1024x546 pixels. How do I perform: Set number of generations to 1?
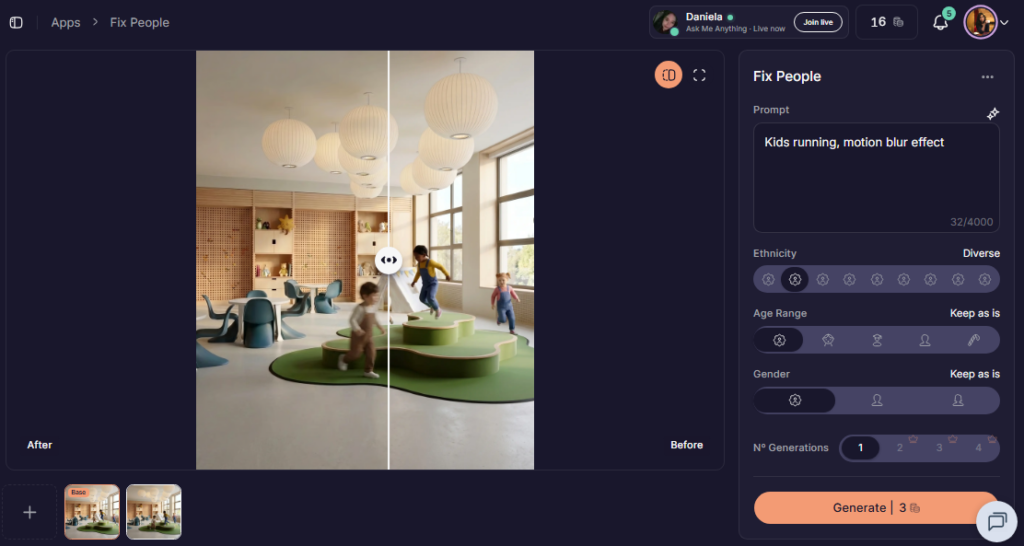(x=861, y=448)
